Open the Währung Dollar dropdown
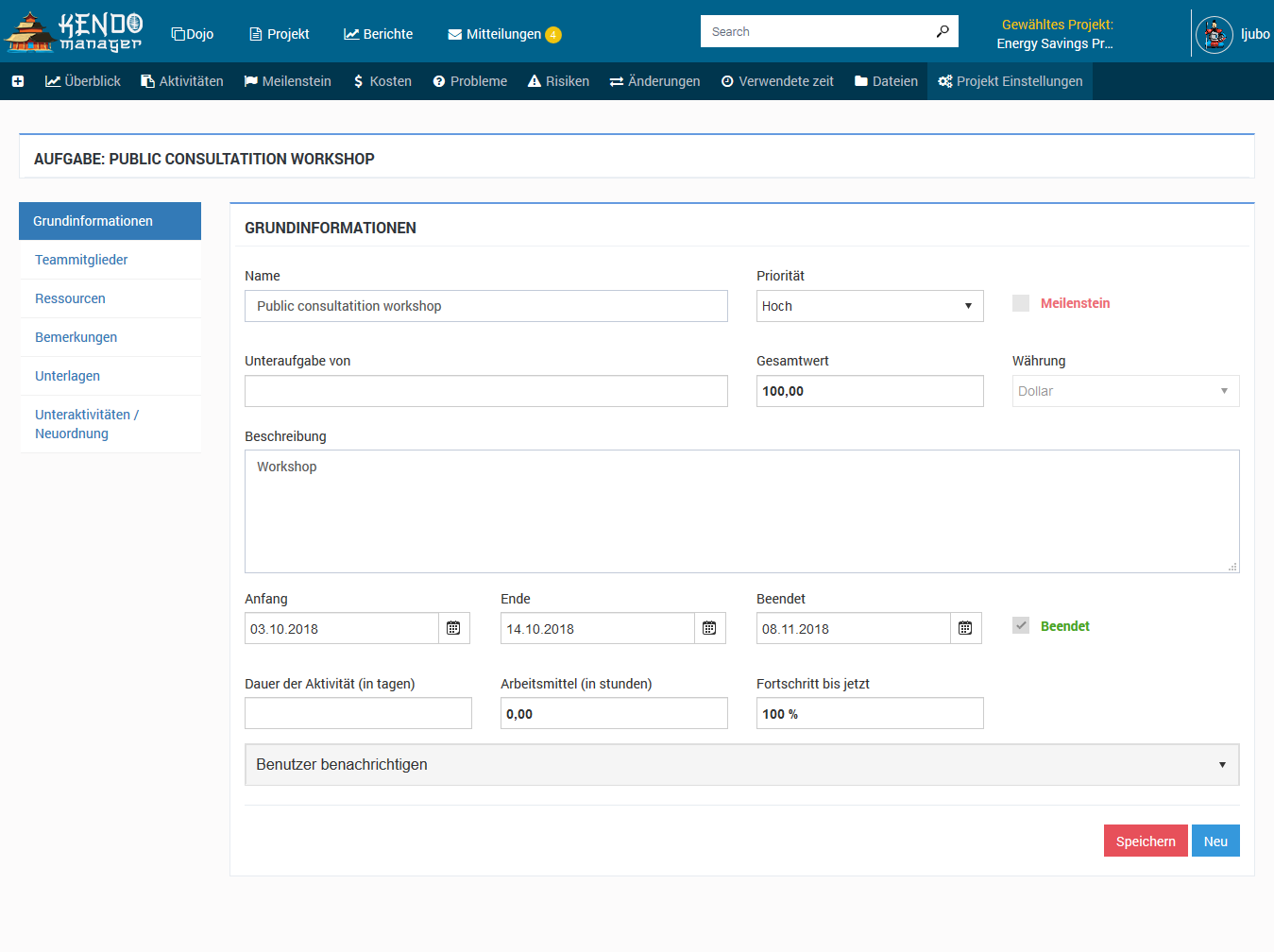 pyautogui.click(x=1126, y=391)
